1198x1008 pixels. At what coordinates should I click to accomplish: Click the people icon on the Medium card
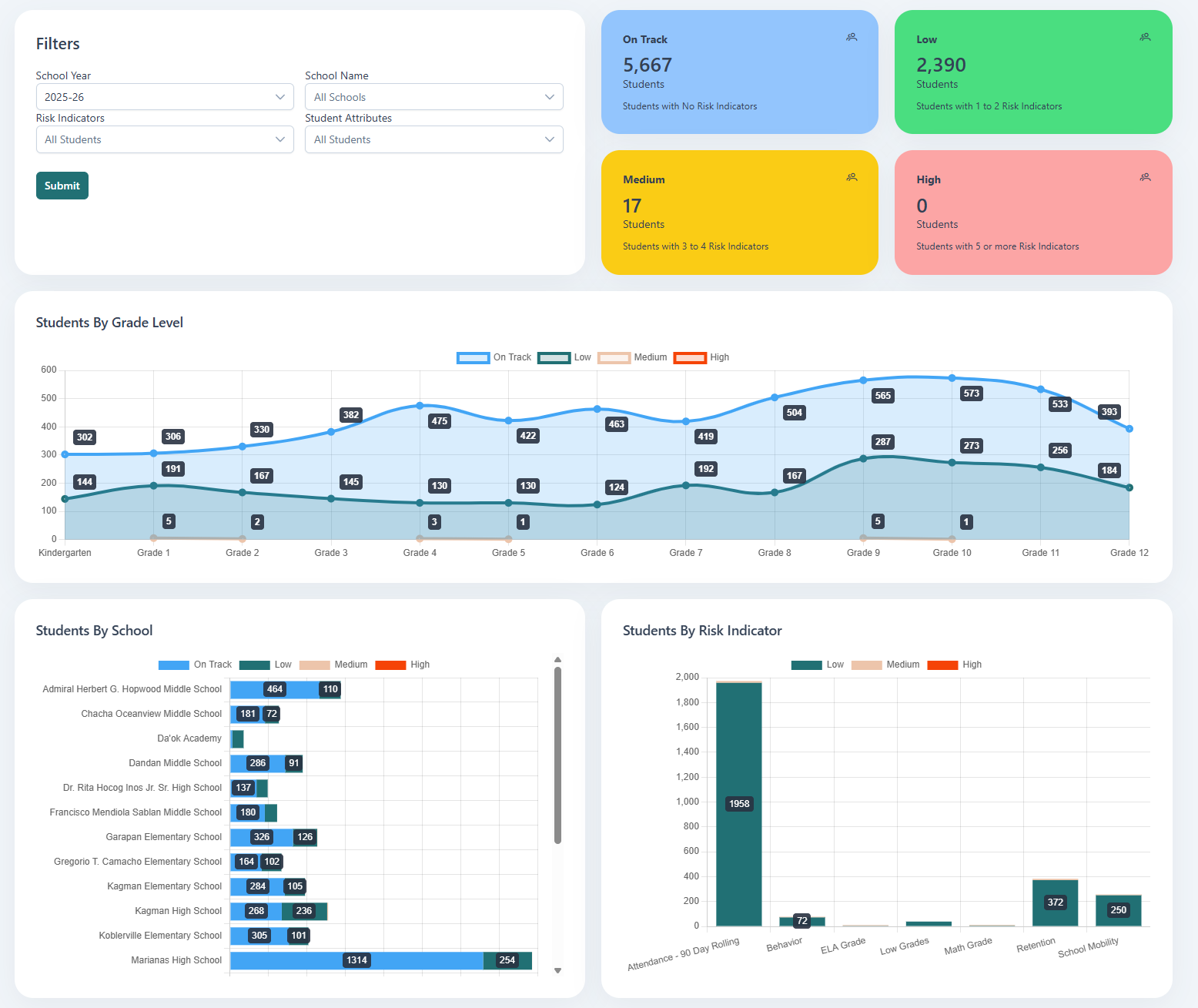[x=852, y=176]
